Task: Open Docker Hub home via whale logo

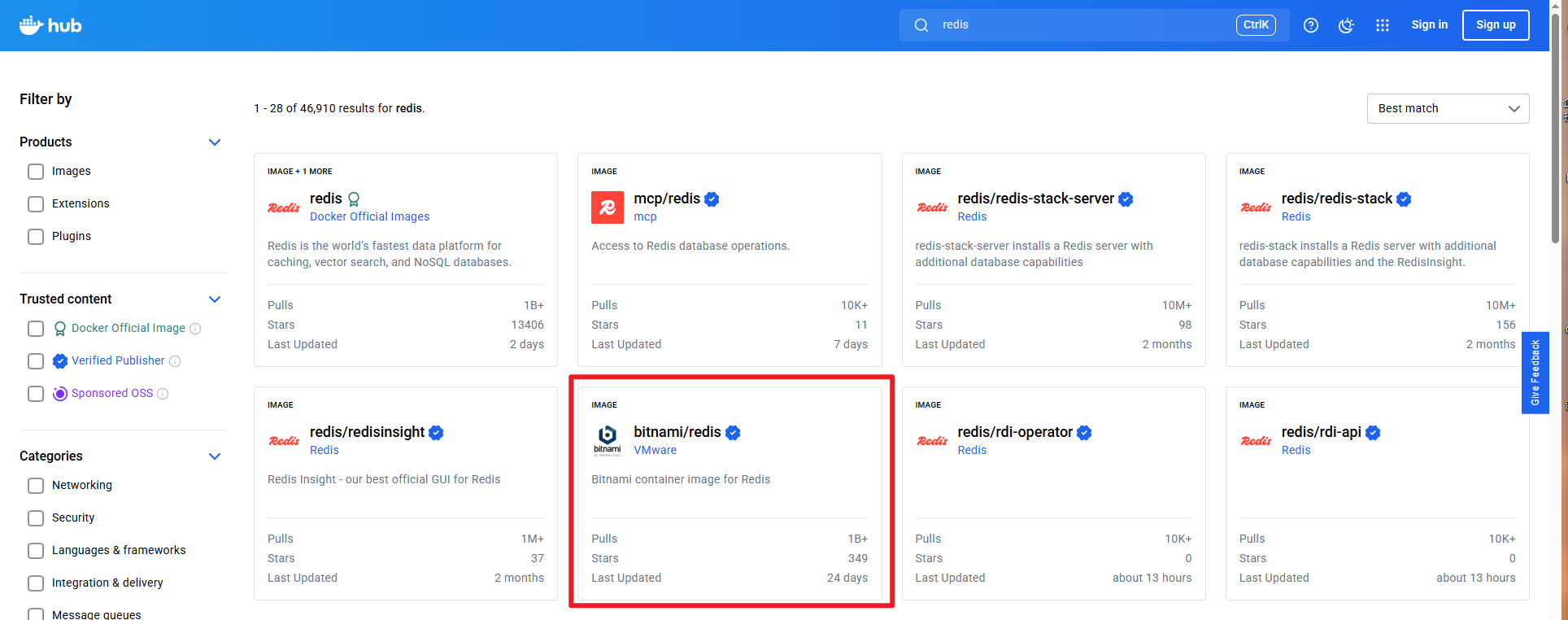Action: 50,25
